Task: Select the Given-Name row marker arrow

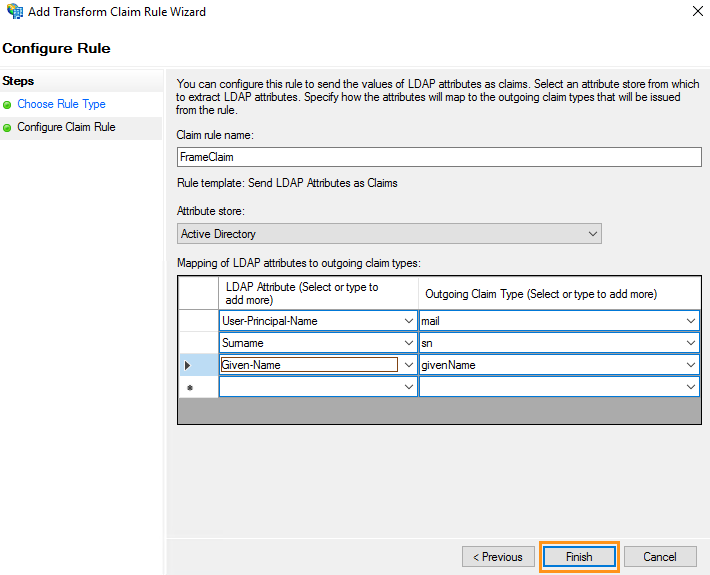Action: tap(188, 365)
